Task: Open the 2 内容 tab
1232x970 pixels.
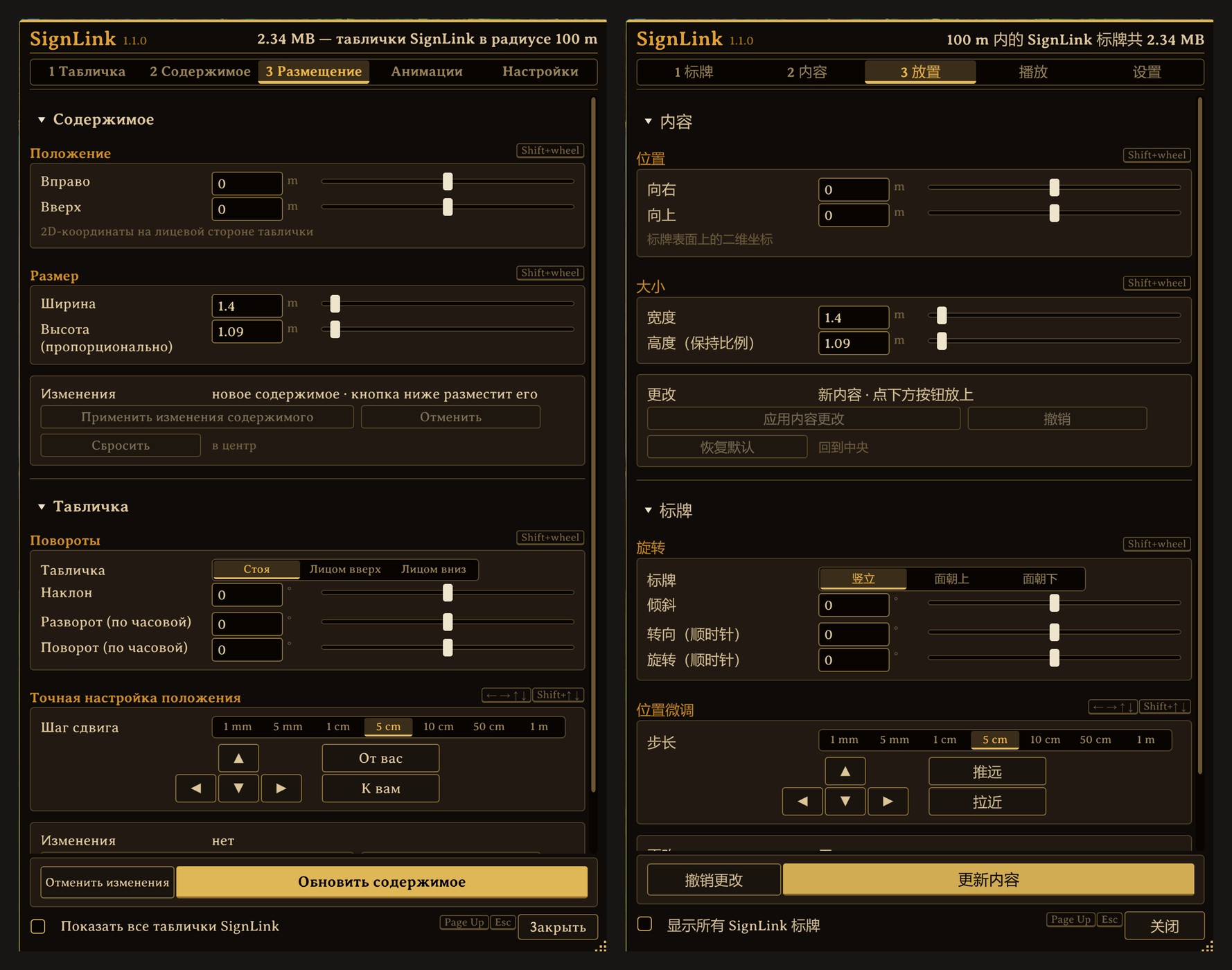Action: pyautogui.click(x=807, y=72)
